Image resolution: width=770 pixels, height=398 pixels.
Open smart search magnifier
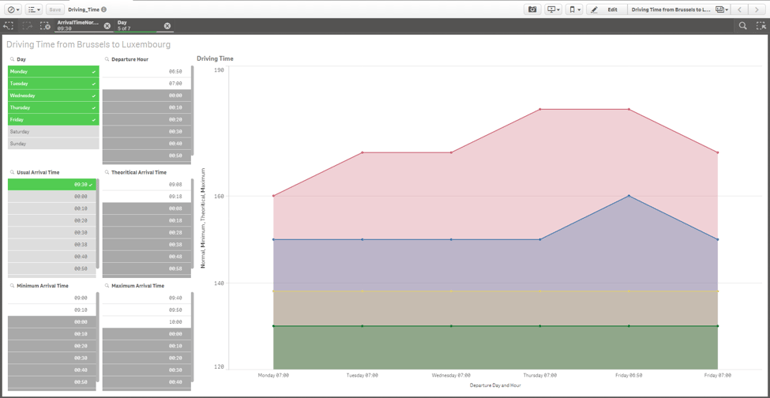click(743, 26)
